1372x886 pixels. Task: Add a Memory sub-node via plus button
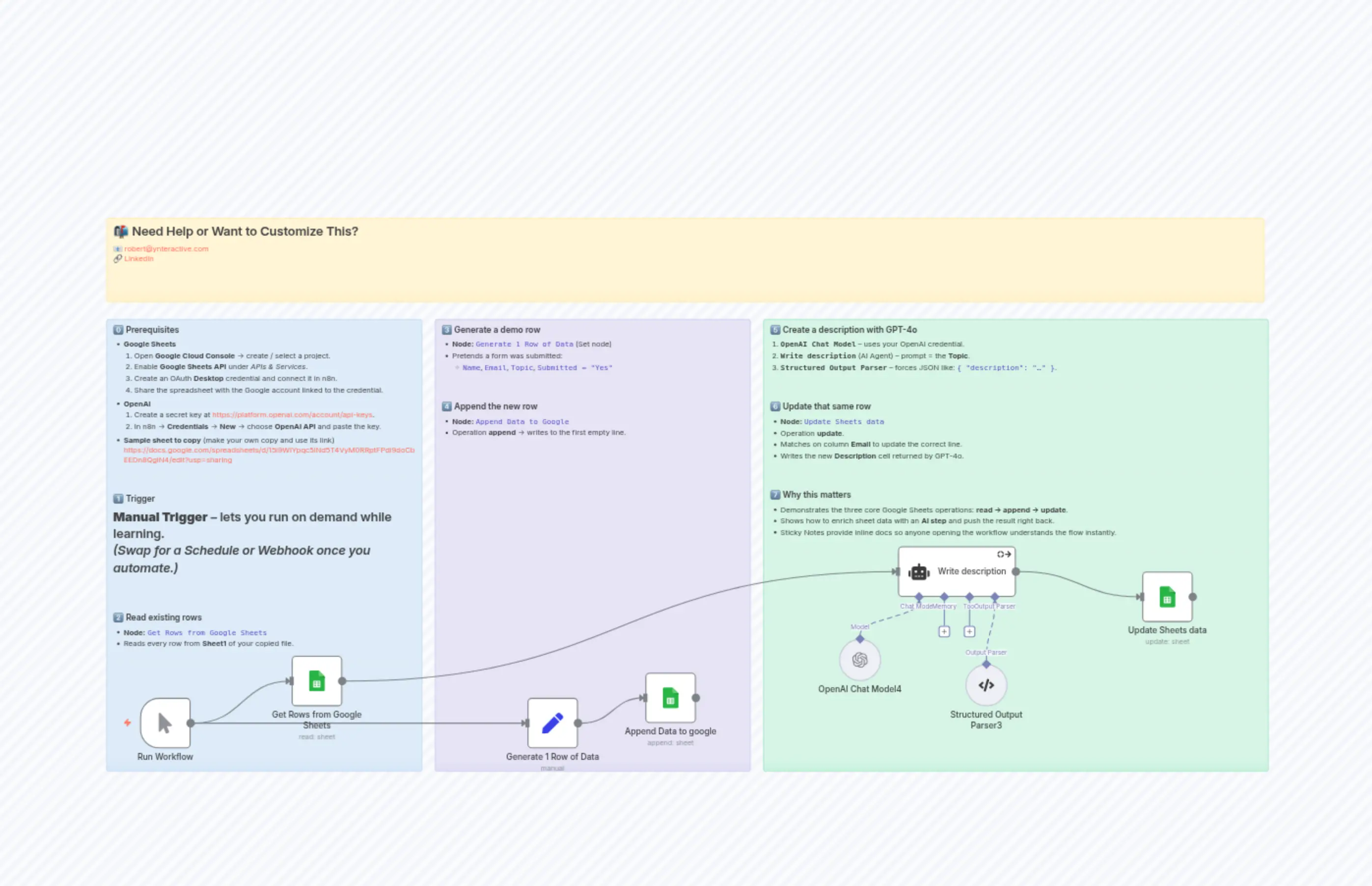pyautogui.click(x=944, y=632)
